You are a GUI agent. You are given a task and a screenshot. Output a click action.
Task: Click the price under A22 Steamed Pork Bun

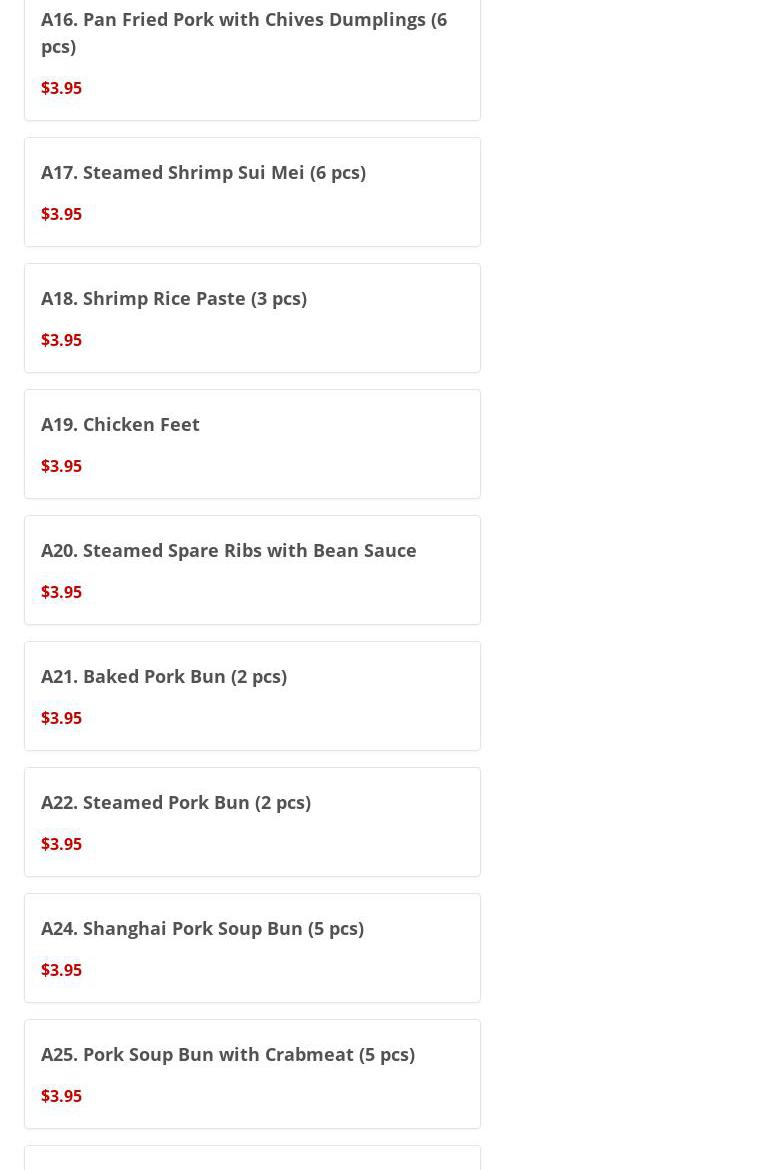[x=61, y=844]
